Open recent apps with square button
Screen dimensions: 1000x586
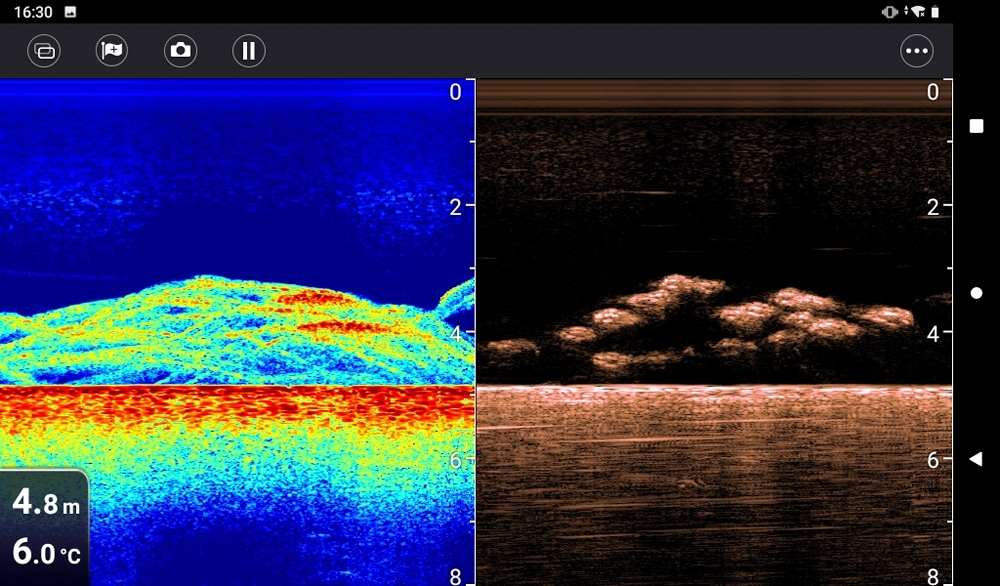coord(976,126)
